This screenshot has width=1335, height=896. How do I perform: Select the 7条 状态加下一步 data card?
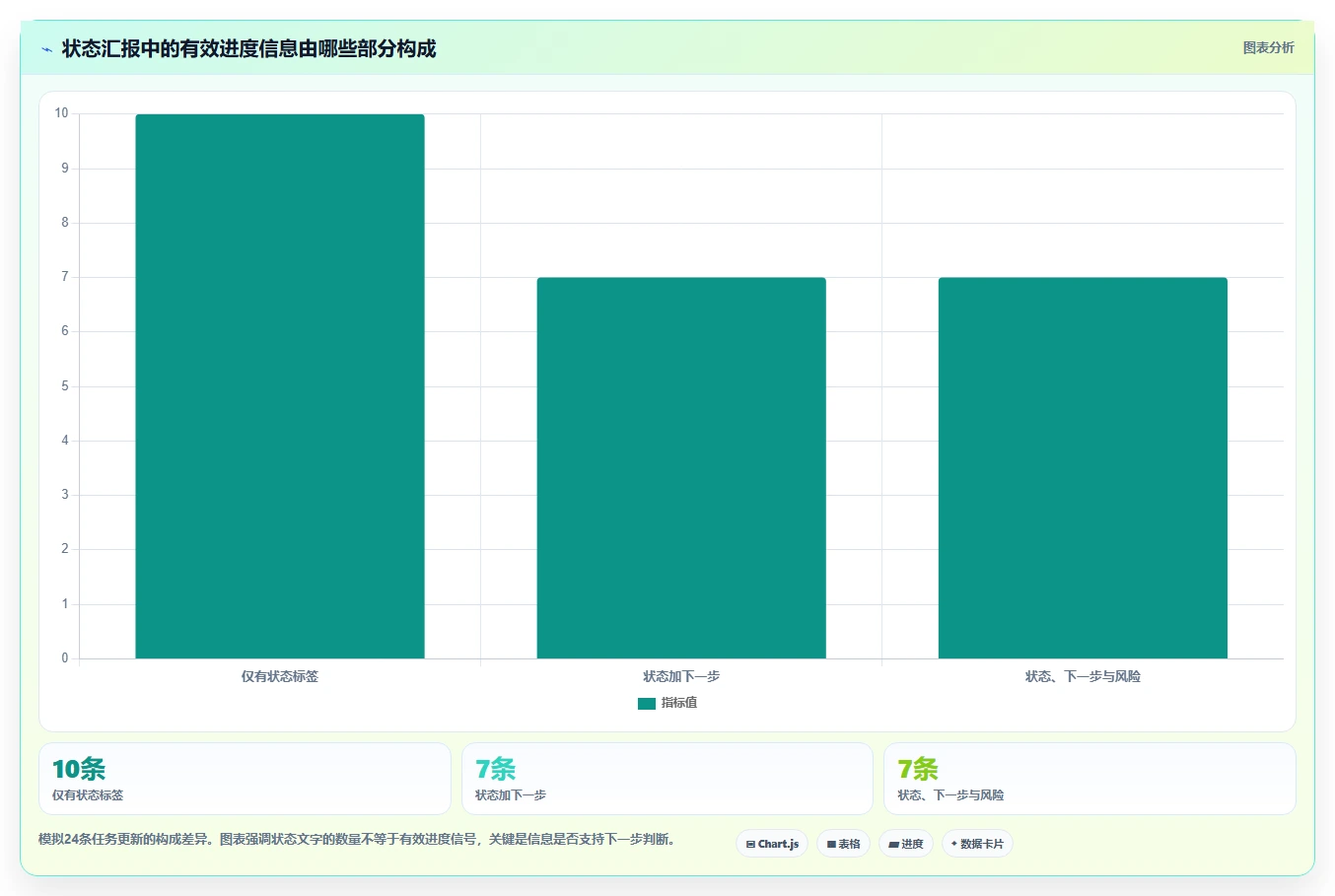667,779
